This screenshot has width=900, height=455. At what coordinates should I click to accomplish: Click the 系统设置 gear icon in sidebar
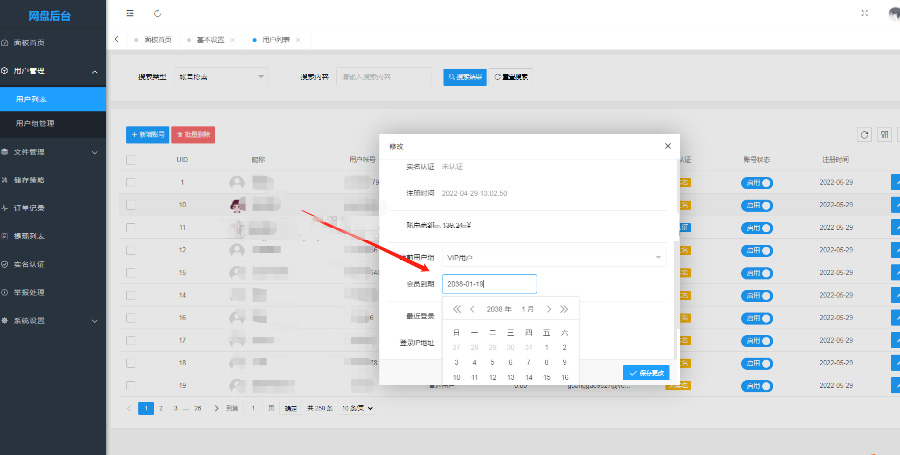pyautogui.click(x=5, y=321)
